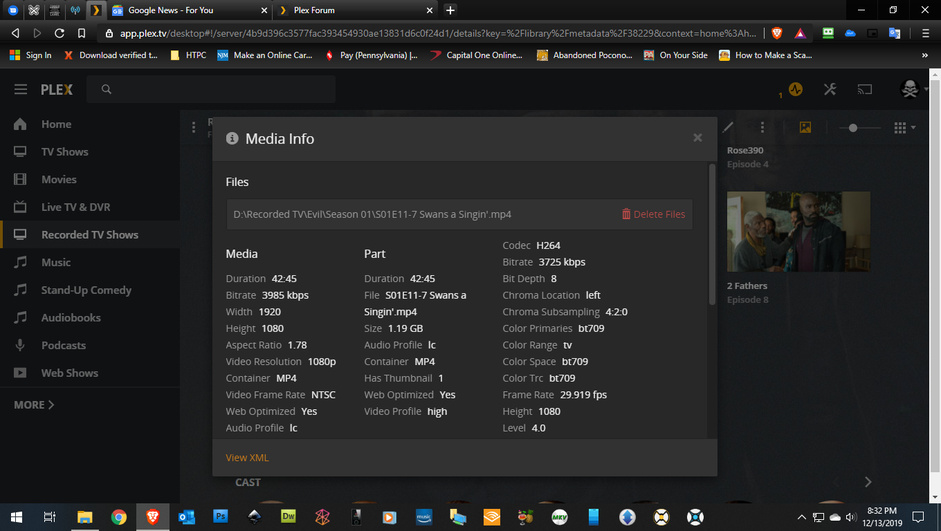Click the file path text

372,214
